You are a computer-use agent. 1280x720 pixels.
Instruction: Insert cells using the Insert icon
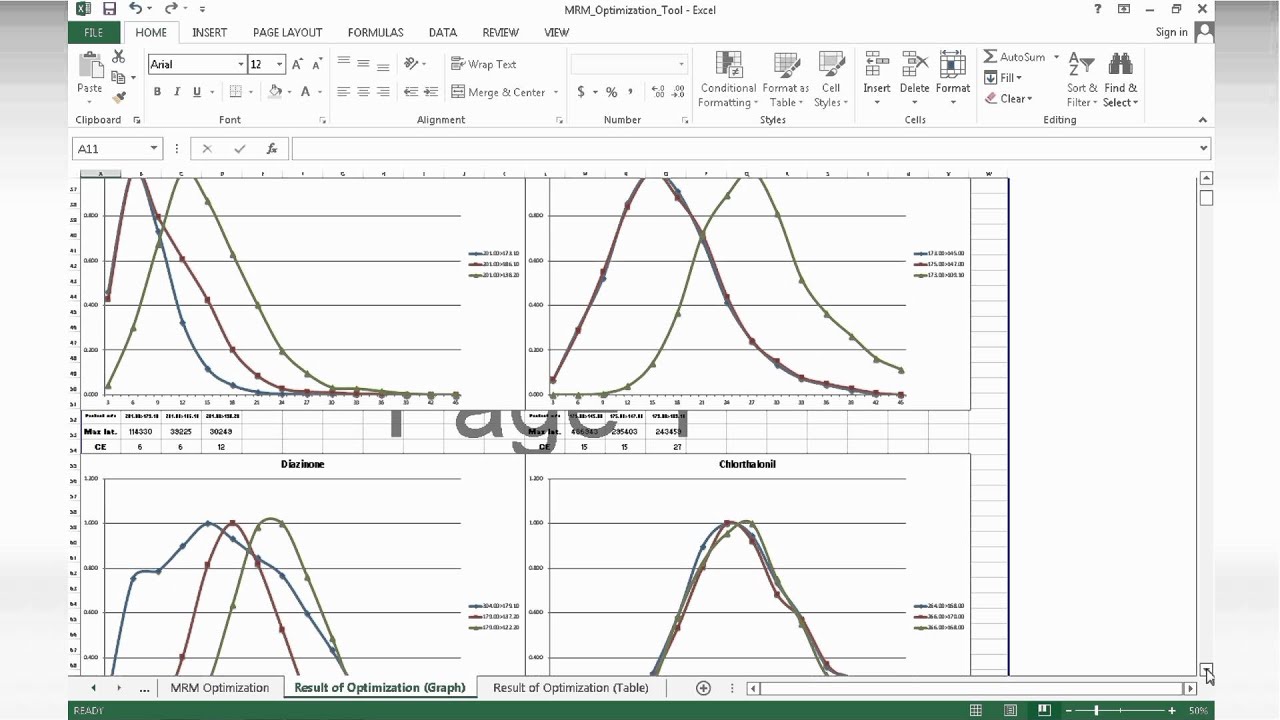(x=877, y=66)
